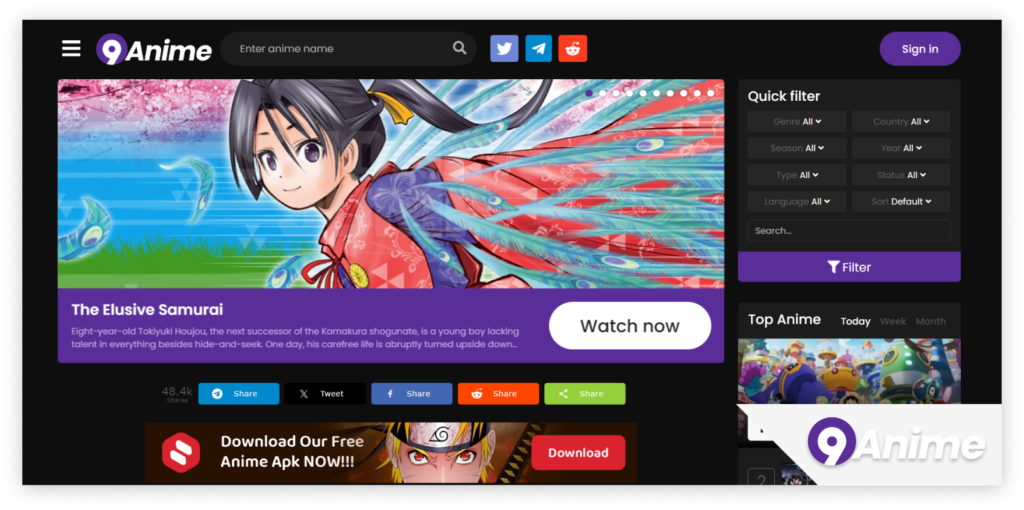Expand the Type filter dropdown
The width and height of the screenshot is (1024, 510).
point(797,175)
